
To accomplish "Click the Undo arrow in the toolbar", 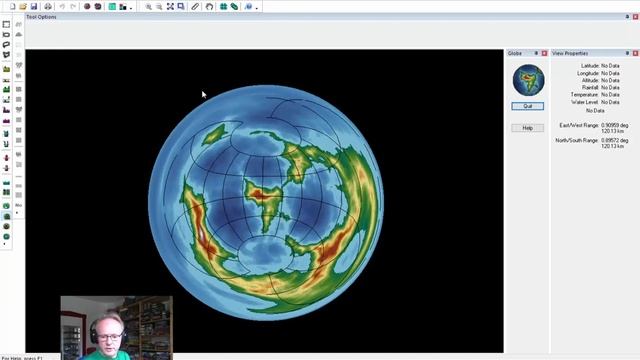I will (62, 7).
